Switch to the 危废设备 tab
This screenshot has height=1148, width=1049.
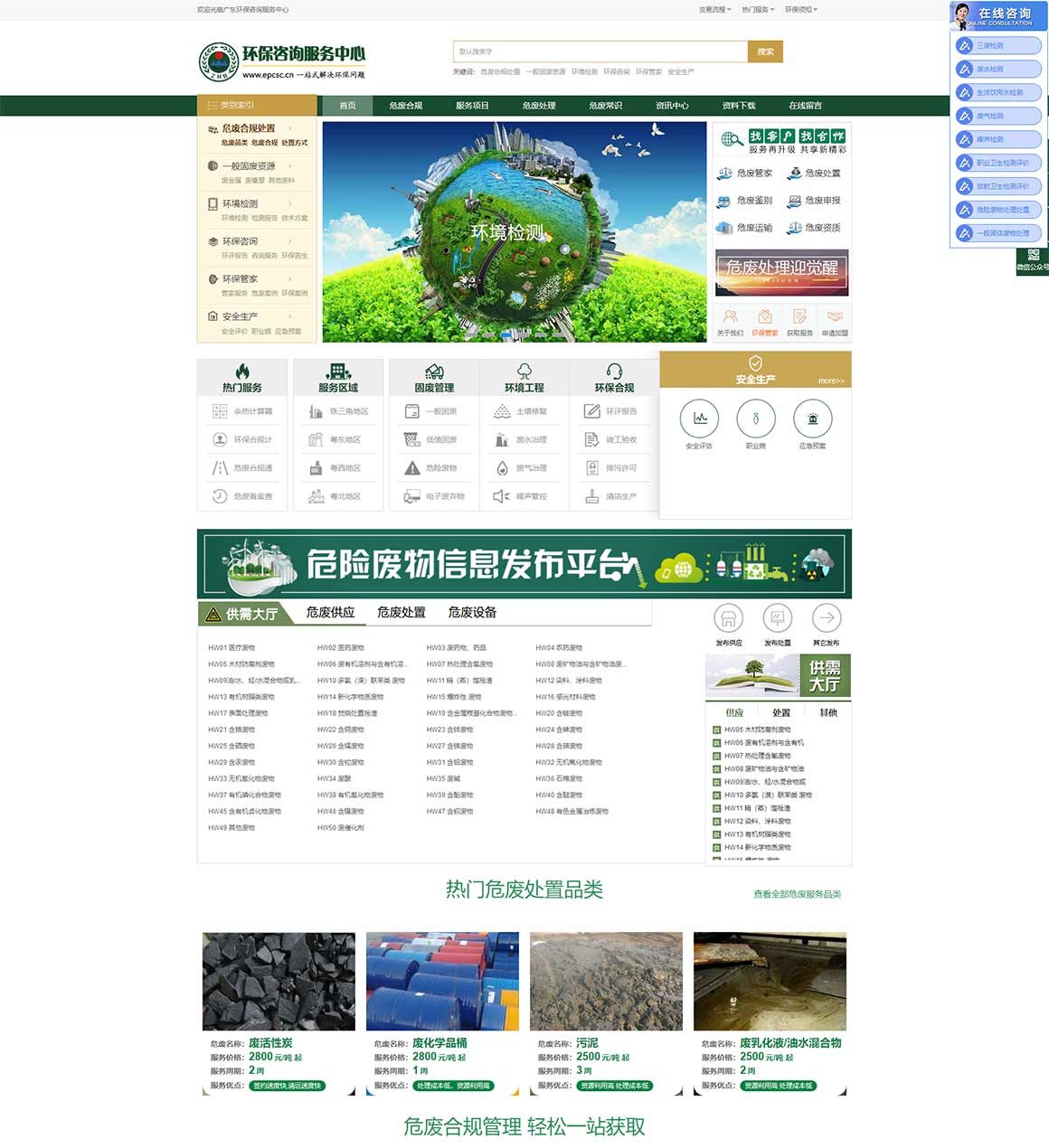[x=472, y=613]
